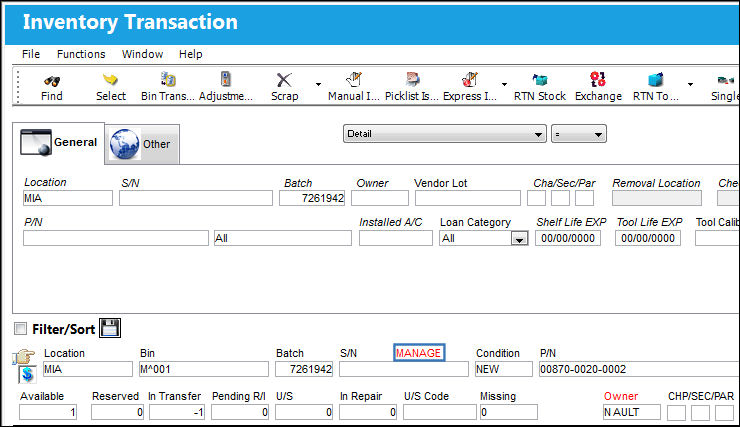The image size is (740, 427).
Task: Click the Missing quantity field
Action: click(x=509, y=412)
